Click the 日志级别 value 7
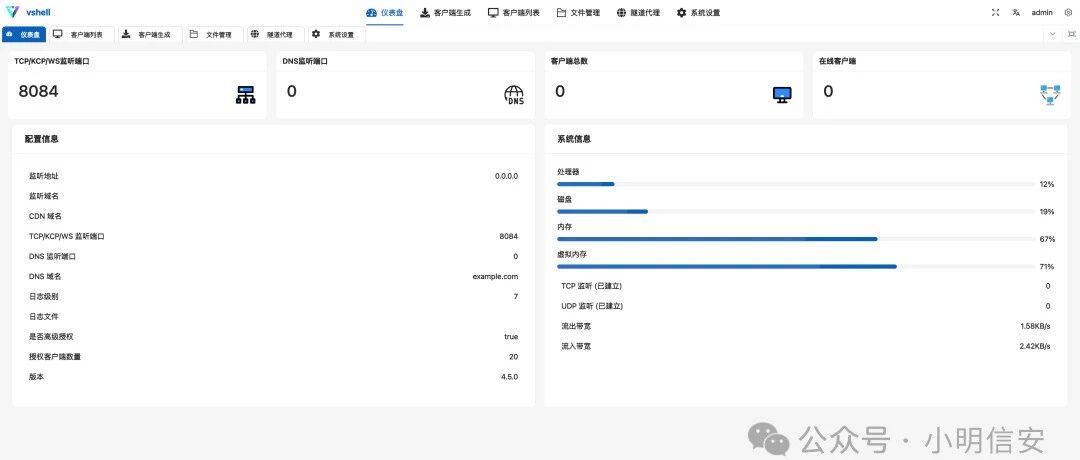 coord(516,297)
